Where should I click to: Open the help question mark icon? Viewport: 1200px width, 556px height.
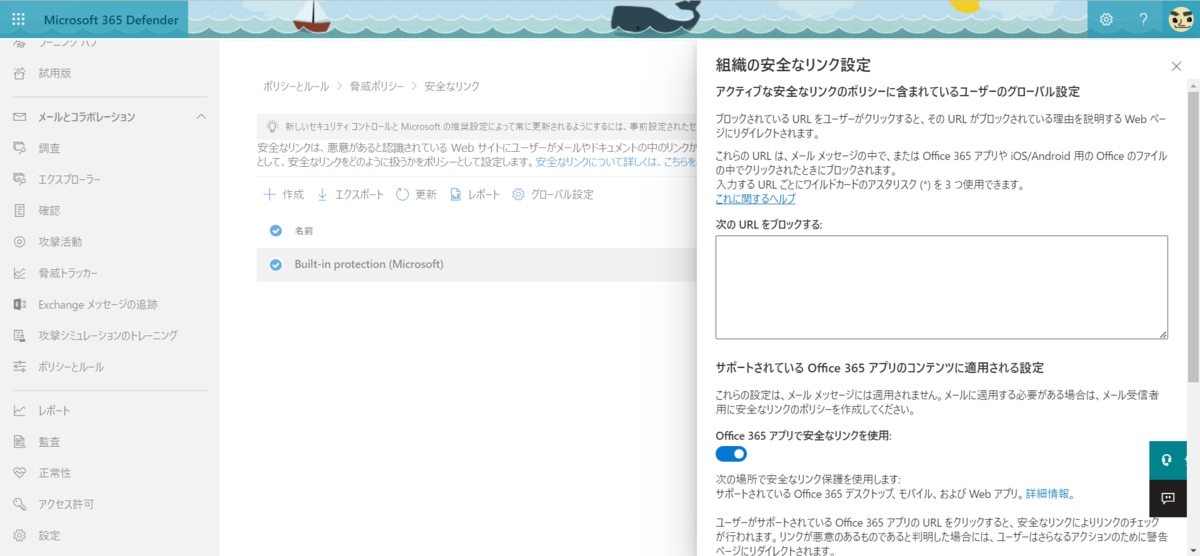click(x=1143, y=19)
